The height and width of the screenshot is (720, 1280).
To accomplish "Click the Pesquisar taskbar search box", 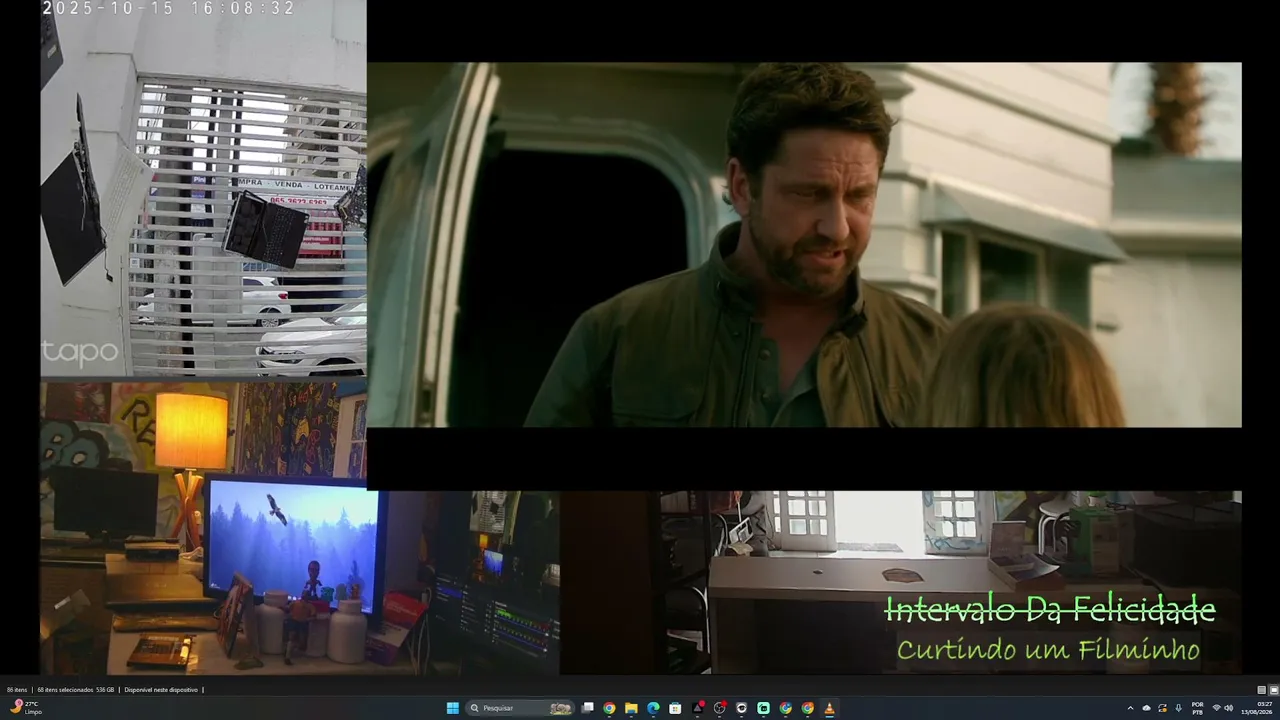I will (x=520, y=708).
